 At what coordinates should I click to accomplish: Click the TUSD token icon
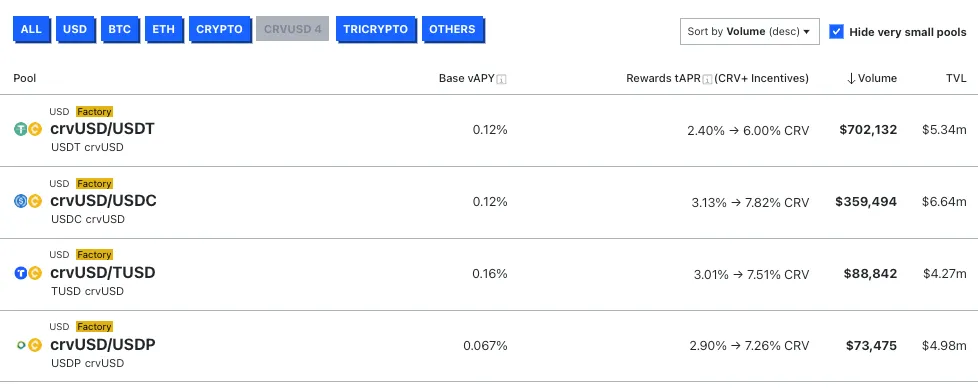[21, 273]
